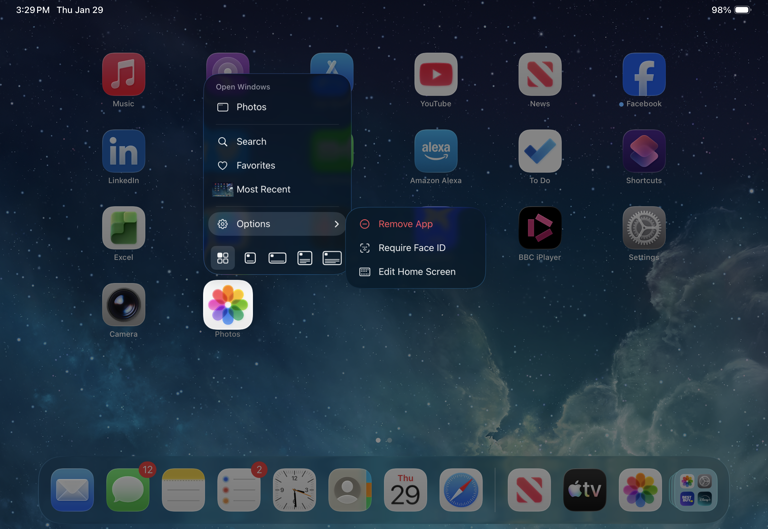
Task: Open Mail from the dock
Action: [x=72, y=490]
